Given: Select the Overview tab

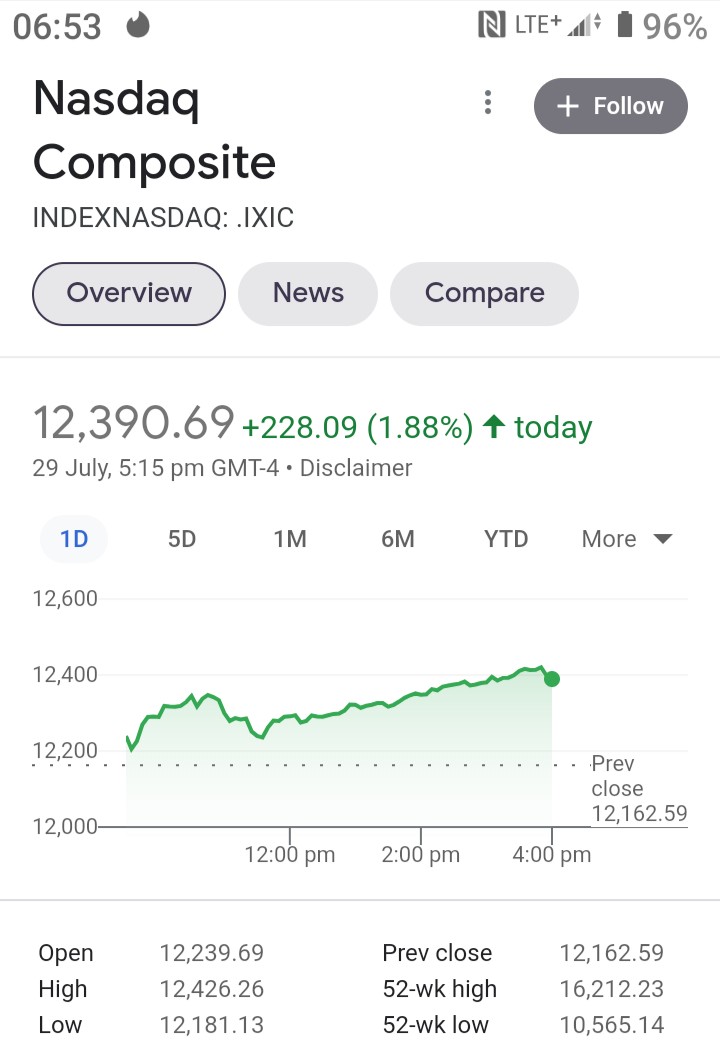Looking at the screenshot, I should coord(129,293).
